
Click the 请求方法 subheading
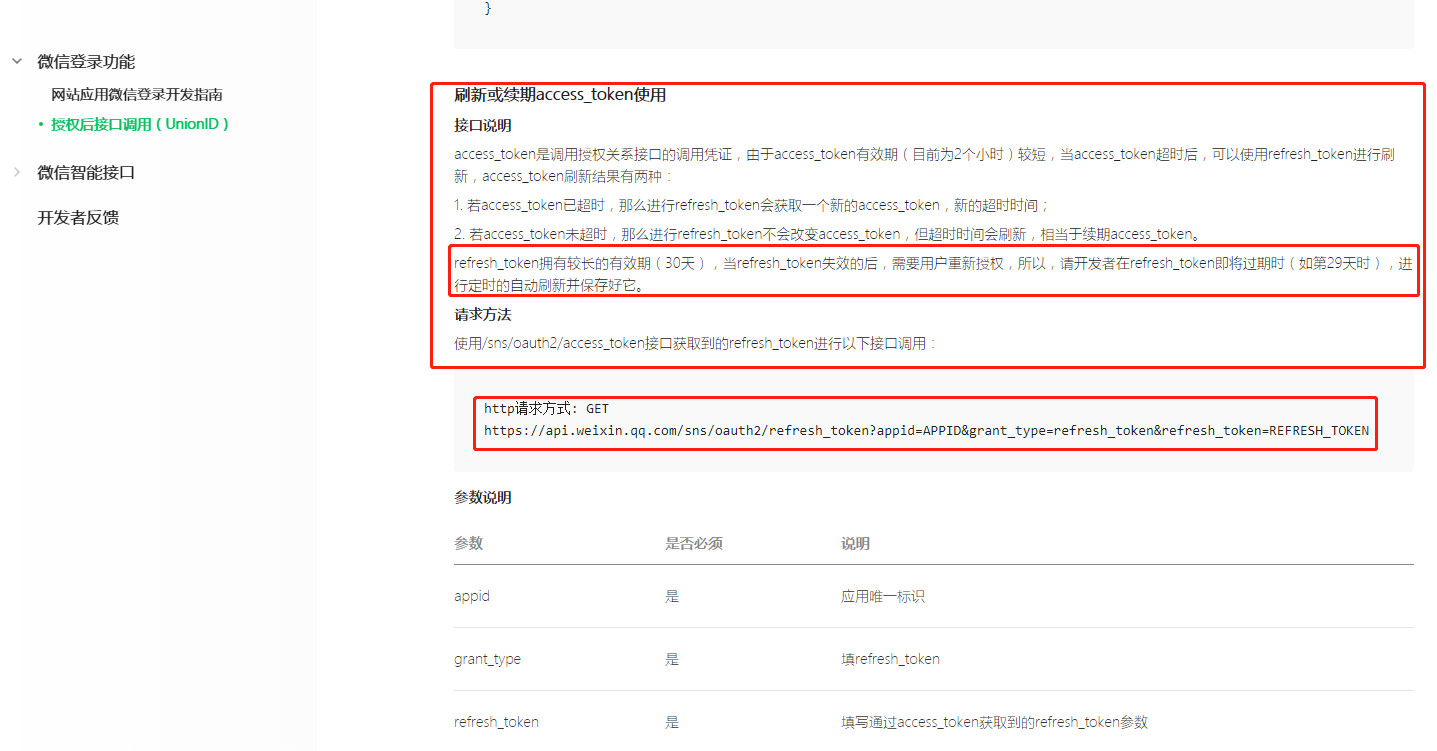click(482, 314)
